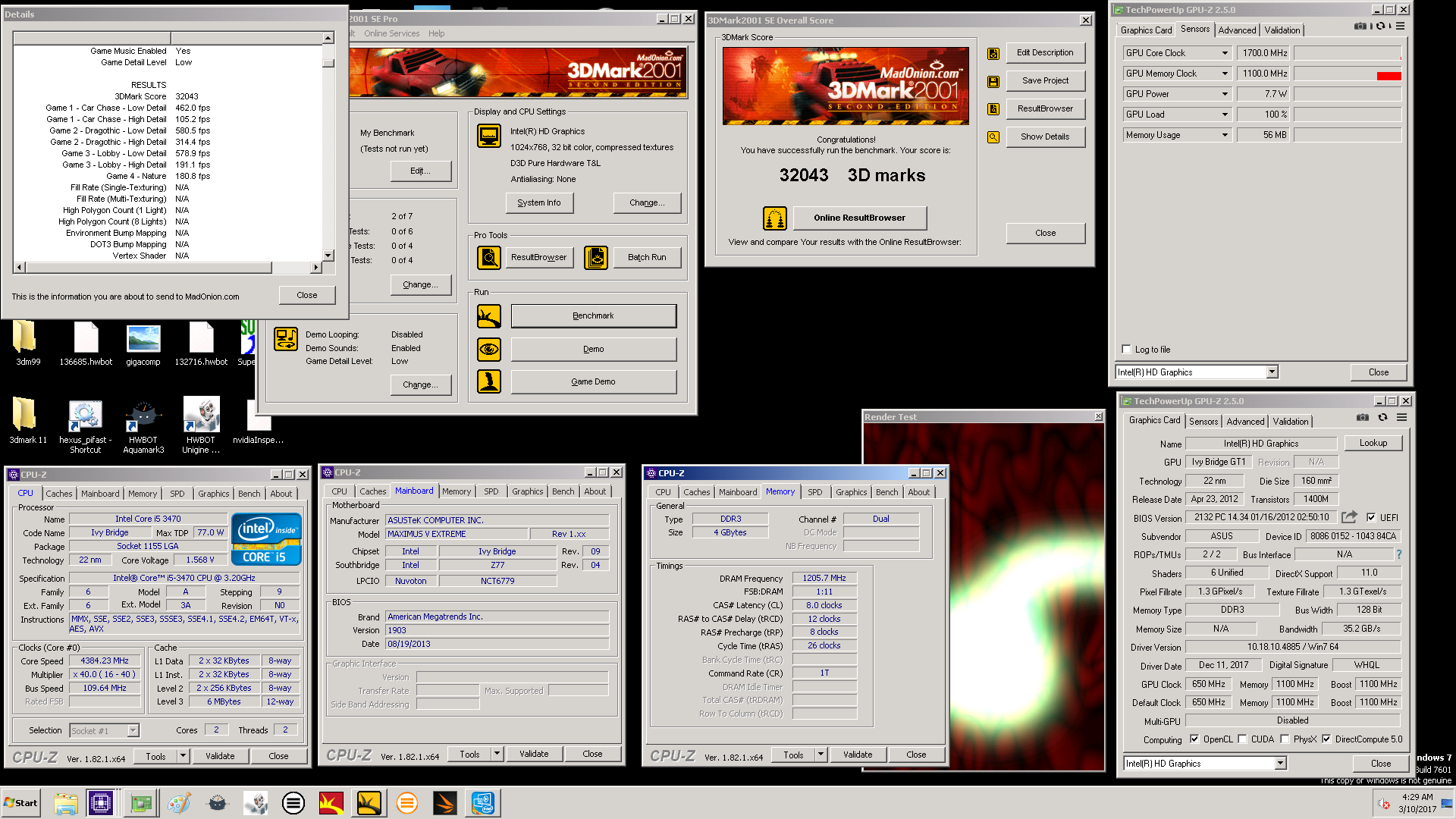Click the ResultBrowser icon next to Save Project
The width and height of the screenshot is (1456, 819).
point(993,109)
